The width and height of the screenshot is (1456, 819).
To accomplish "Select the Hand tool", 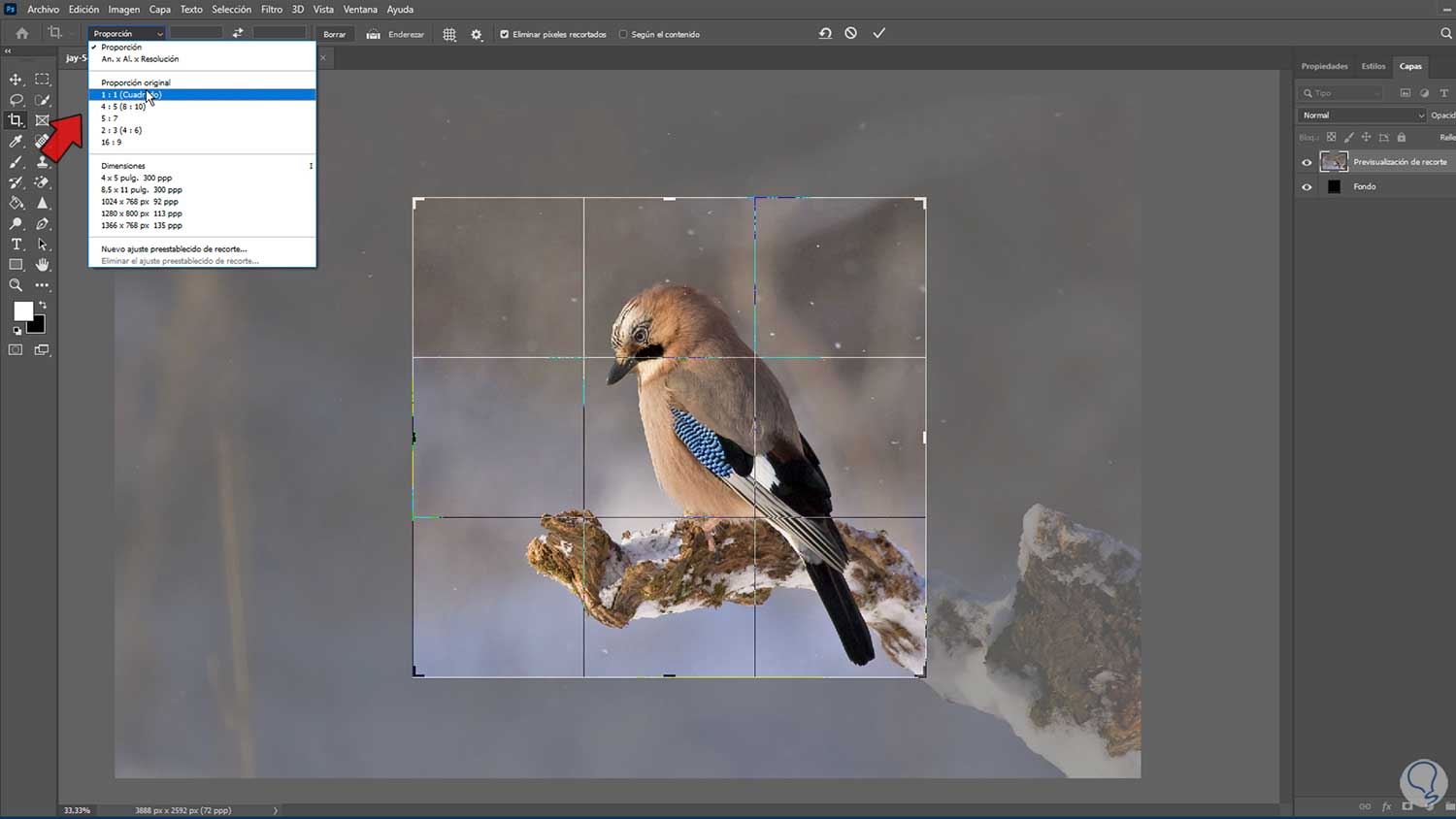I will click(42, 265).
